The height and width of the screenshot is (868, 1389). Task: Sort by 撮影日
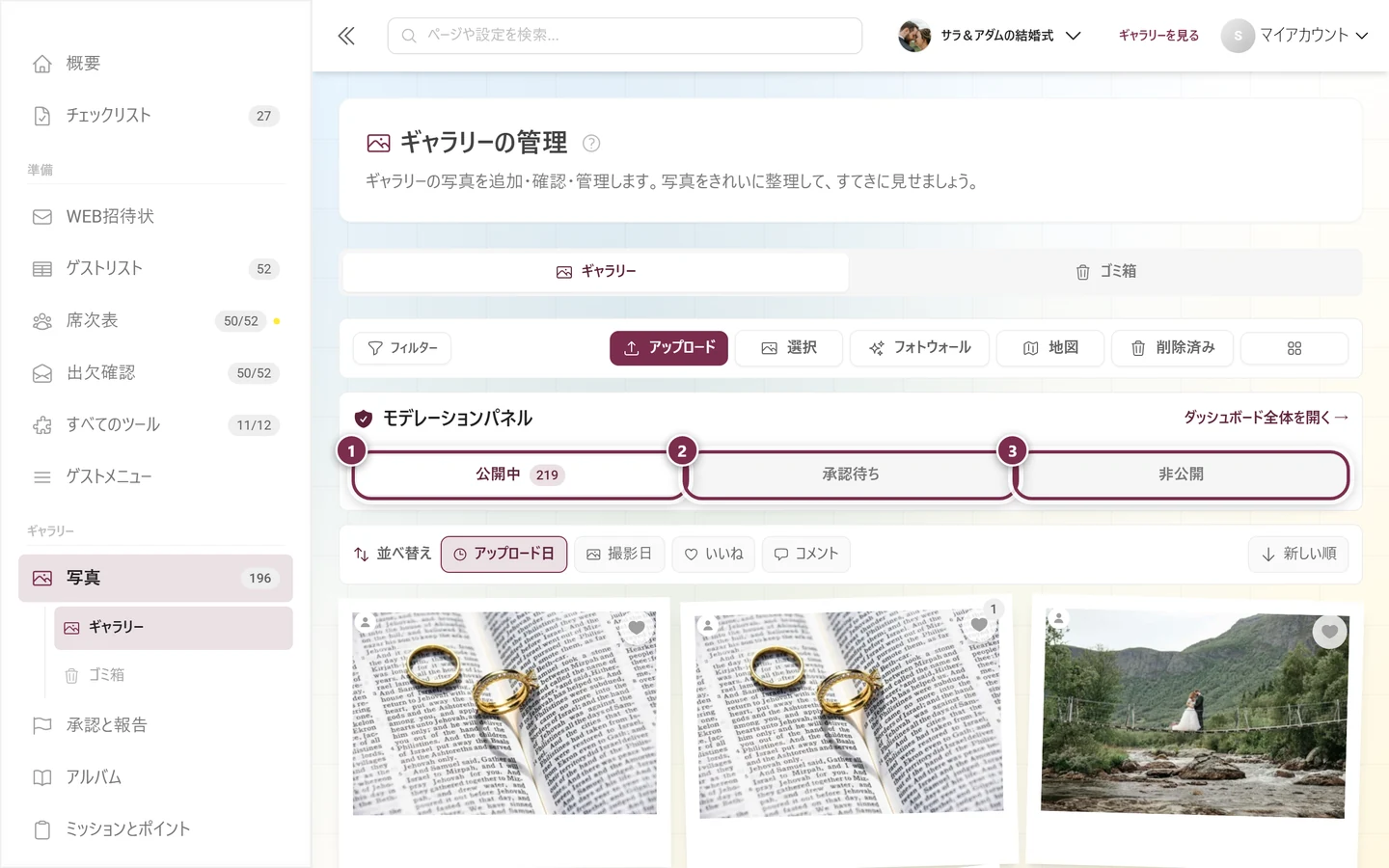tap(619, 554)
